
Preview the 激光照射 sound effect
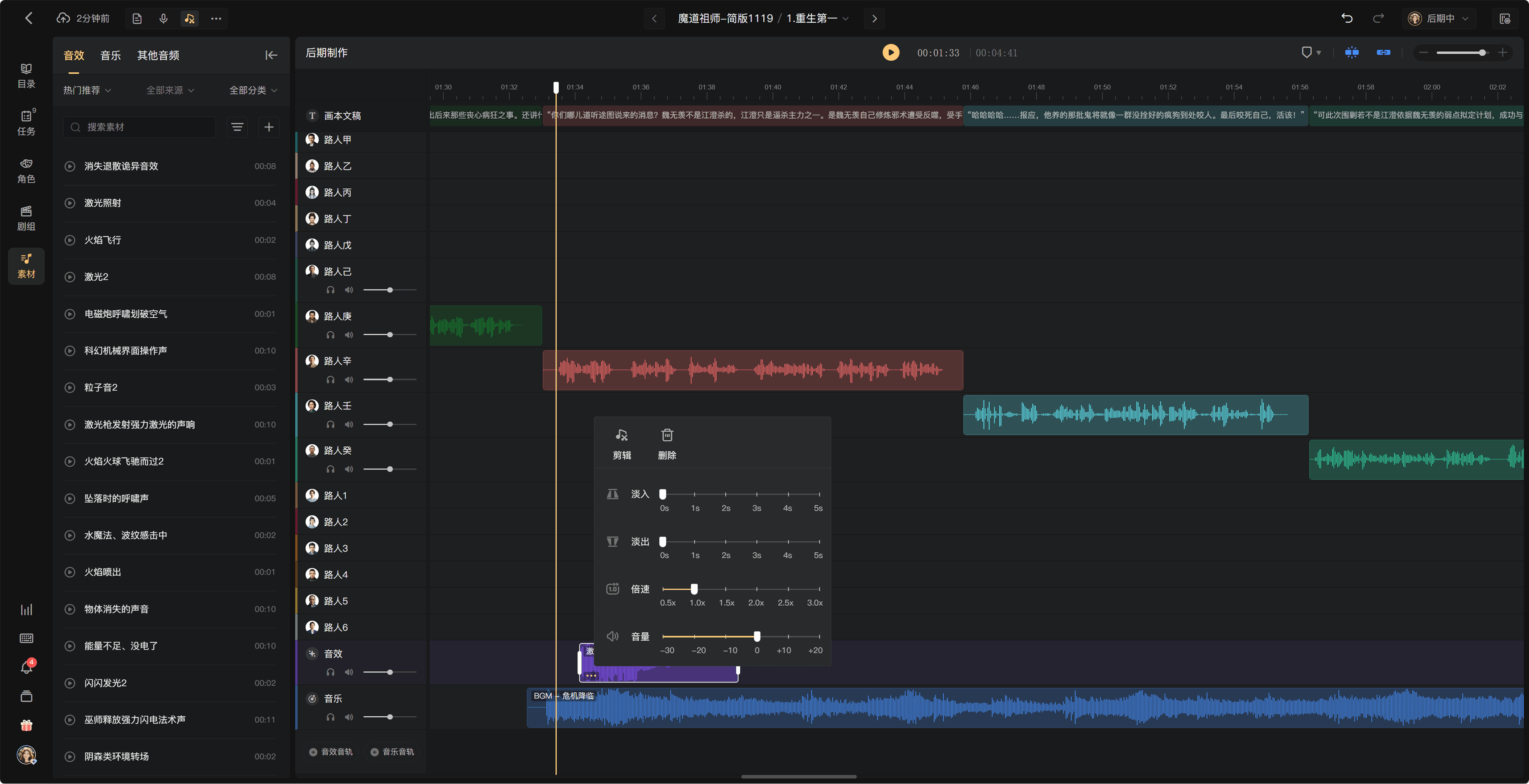[x=70, y=203]
